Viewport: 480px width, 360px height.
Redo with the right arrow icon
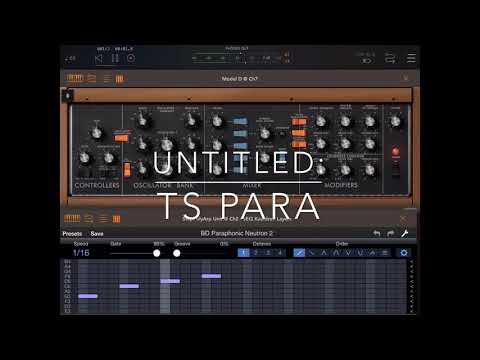point(390,233)
